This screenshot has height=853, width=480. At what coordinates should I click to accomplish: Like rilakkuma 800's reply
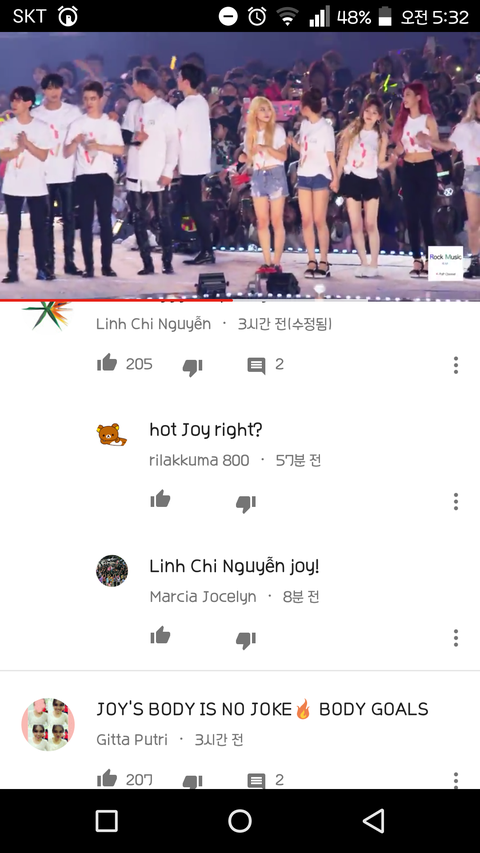tap(161, 499)
